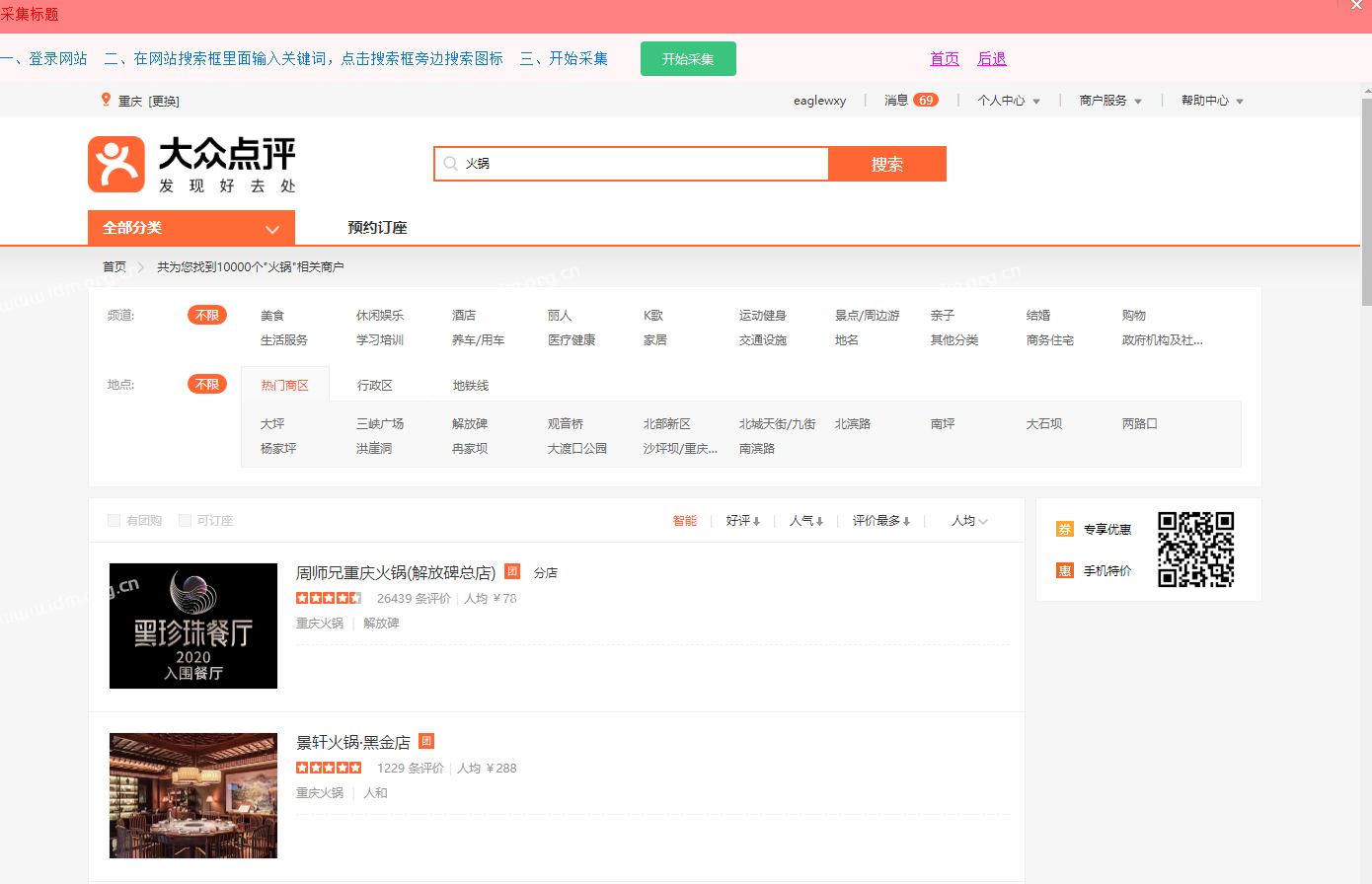Viewport: 1372px width, 884px height.
Task: Switch to the 行政区 tab
Action: click(x=375, y=386)
